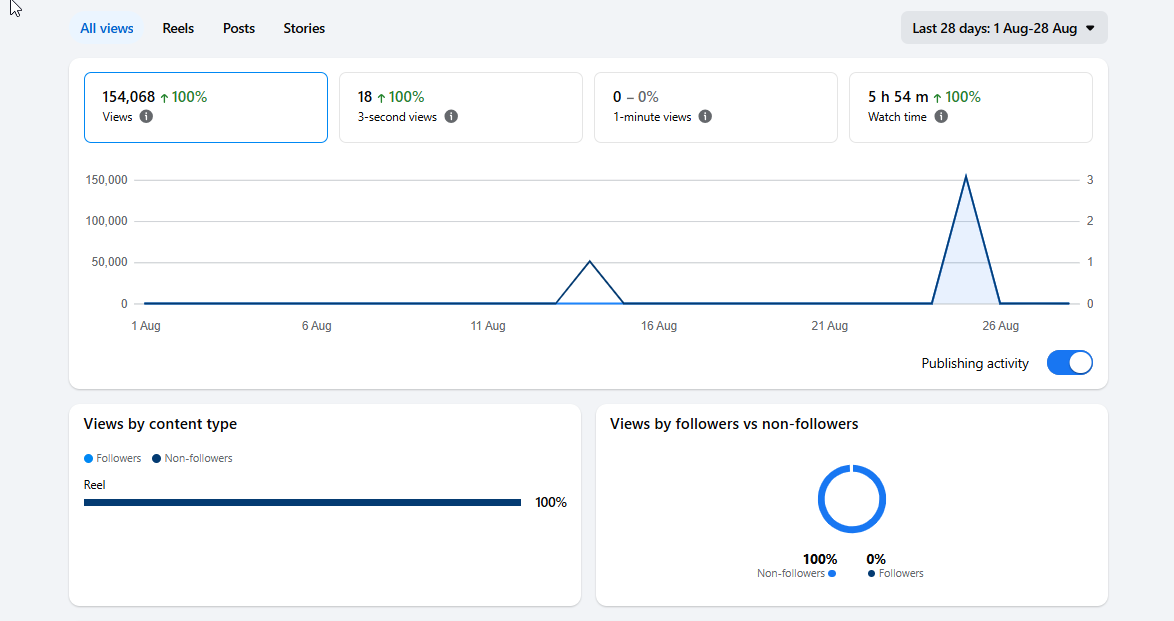Open the Last 28 days date dropdown
Image resolution: width=1174 pixels, height=621 pixels.
pyautogui.click(x=1004, y=28)
